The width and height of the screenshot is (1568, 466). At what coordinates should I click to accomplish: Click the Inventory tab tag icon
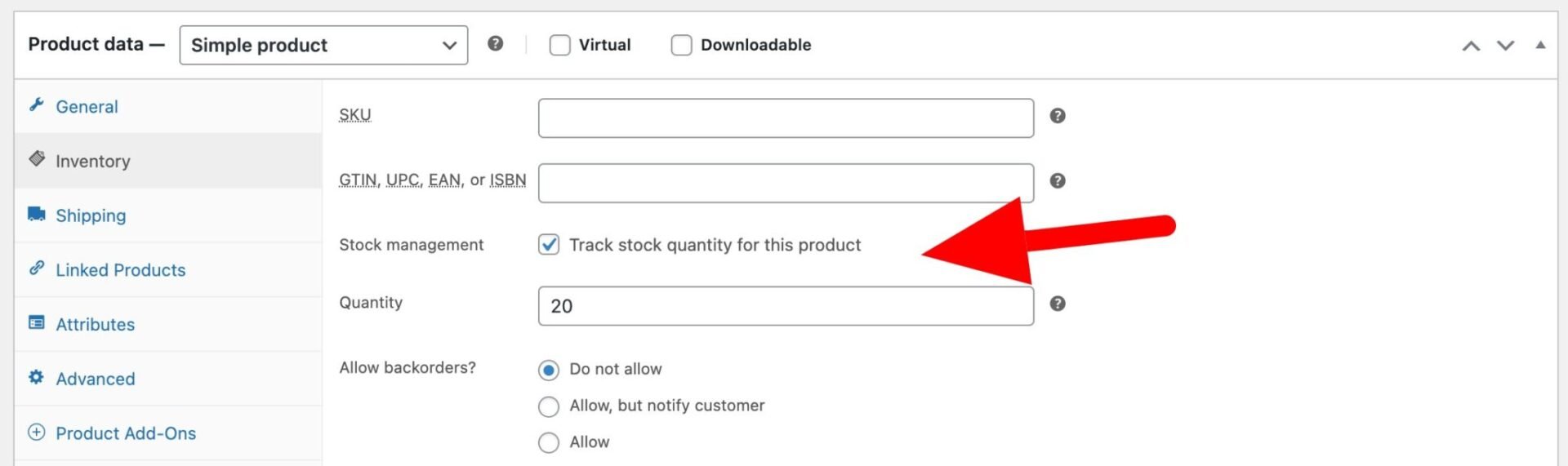37,158
